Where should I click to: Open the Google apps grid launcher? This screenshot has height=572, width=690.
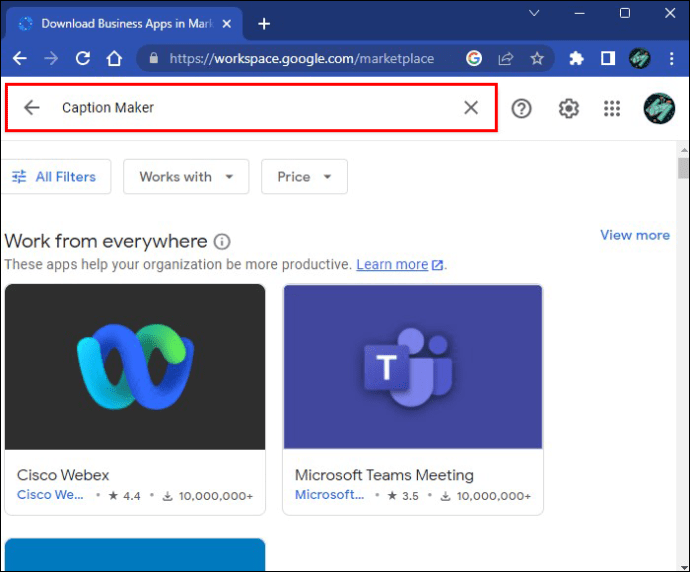point(612,108)
